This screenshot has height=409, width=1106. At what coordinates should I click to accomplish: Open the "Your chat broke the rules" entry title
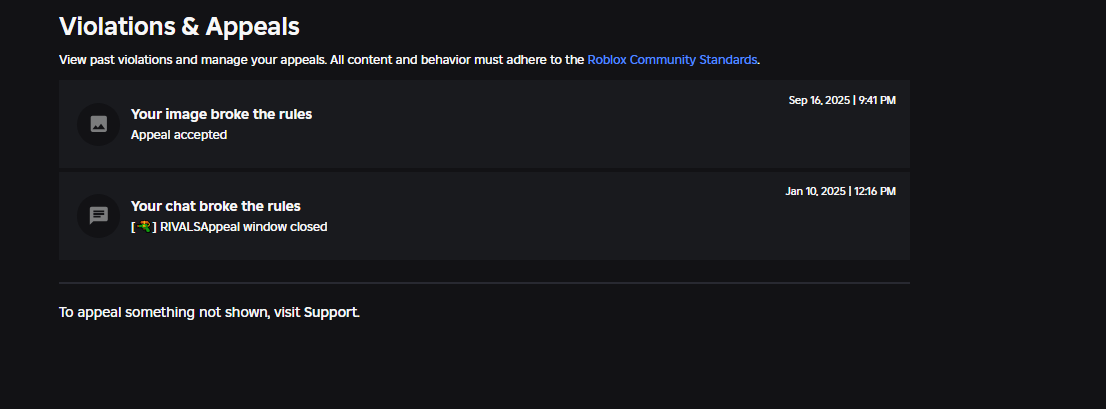(215, 206)
